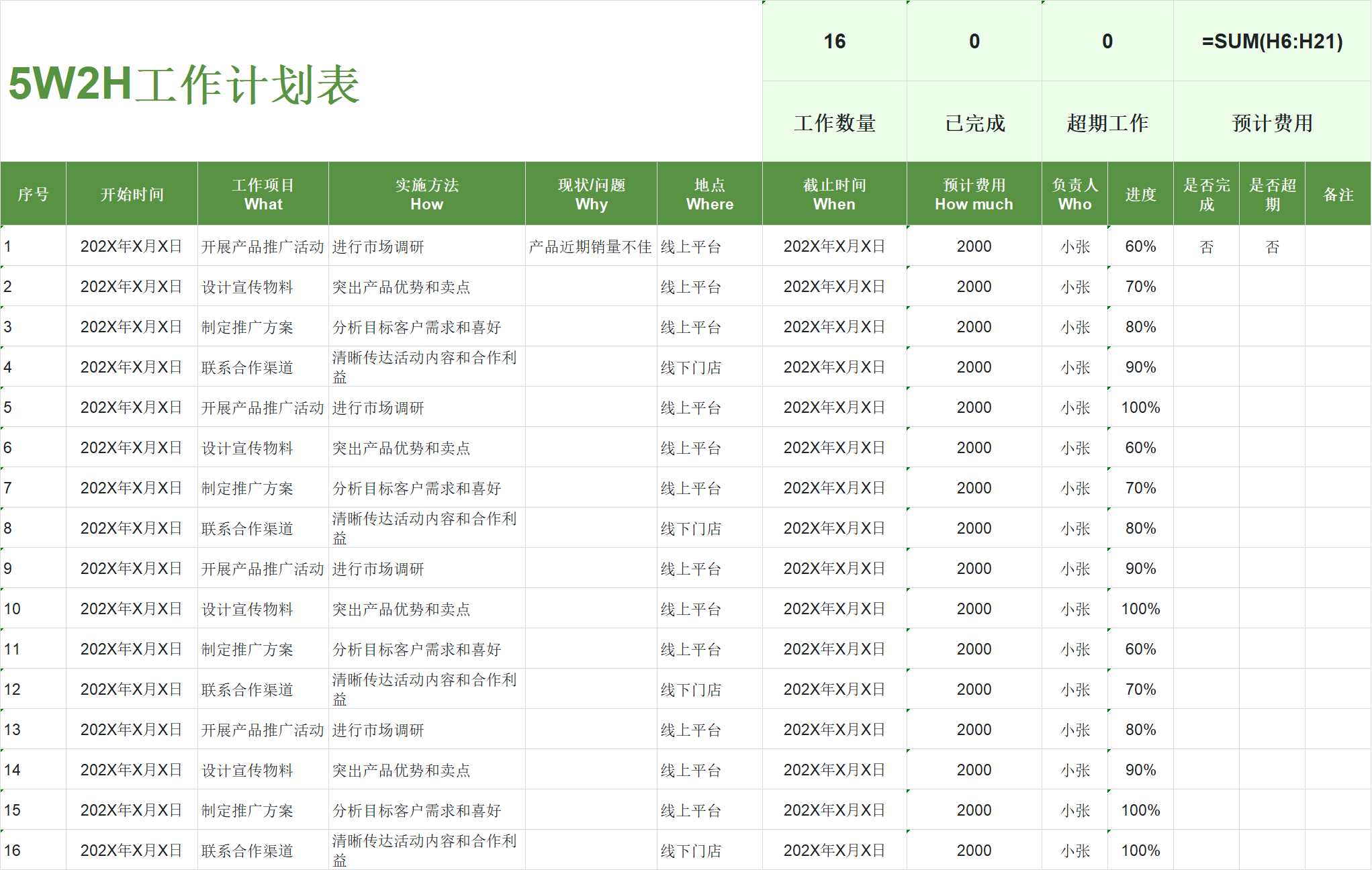Select the 序号 column header
This screenshot has height=870, width=1372.
(x=33, y=193)
